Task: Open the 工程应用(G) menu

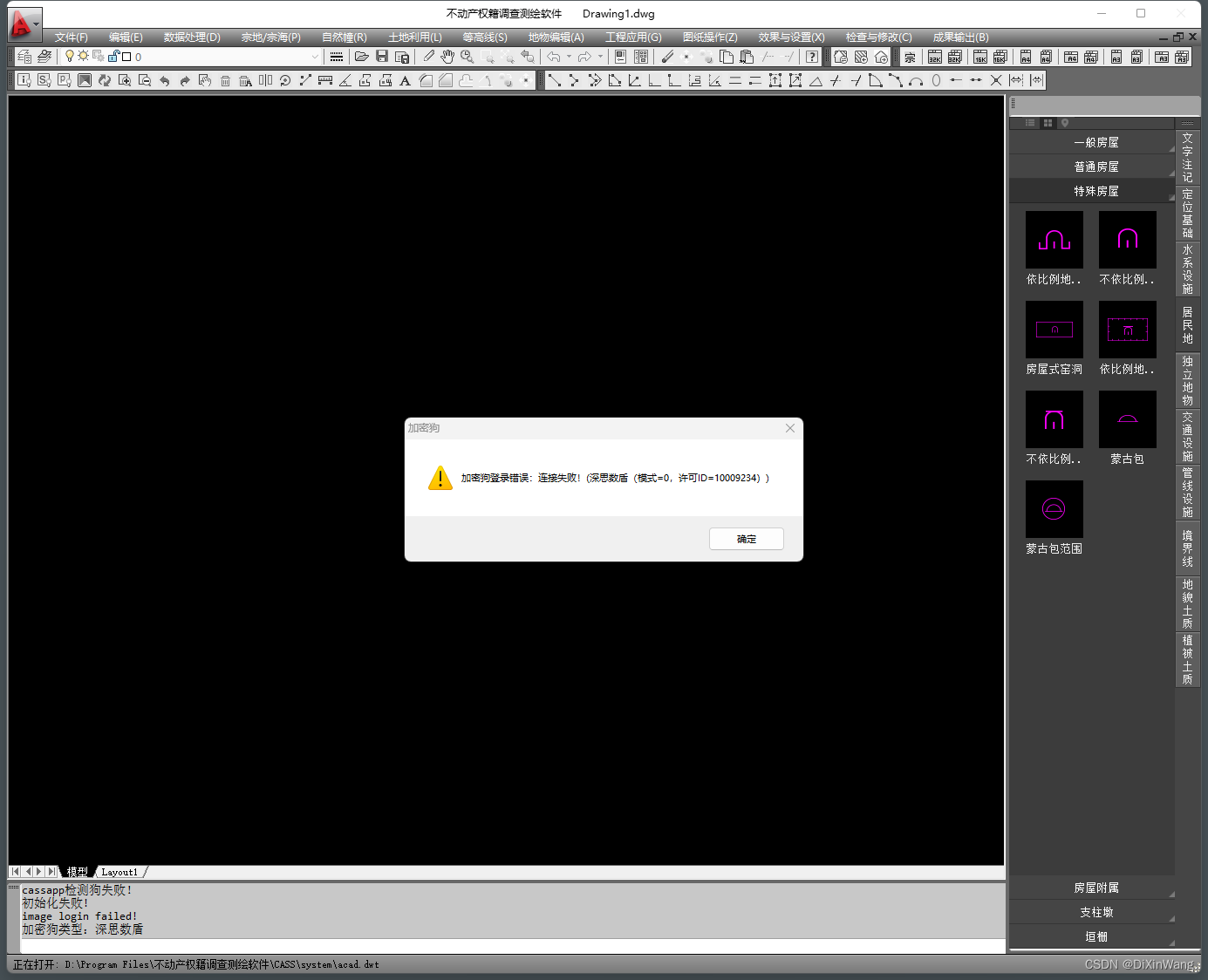Action: click(x=634, y=37)
